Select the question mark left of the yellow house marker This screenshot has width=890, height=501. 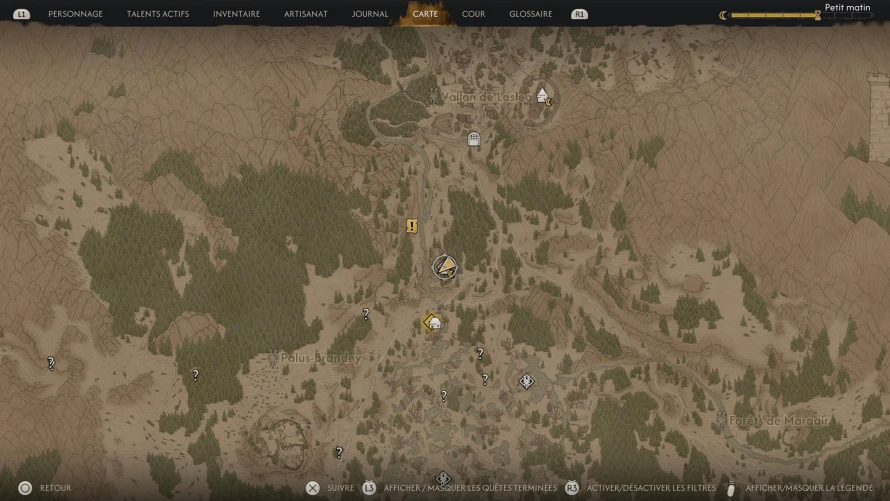(366, 313)
